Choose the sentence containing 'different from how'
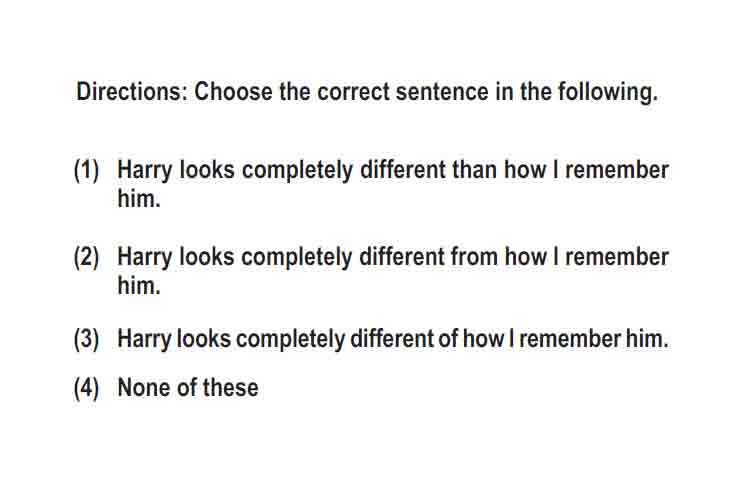The height and width of the screenshot is (500, 750). pyautogui.click(x=393, y=271)
